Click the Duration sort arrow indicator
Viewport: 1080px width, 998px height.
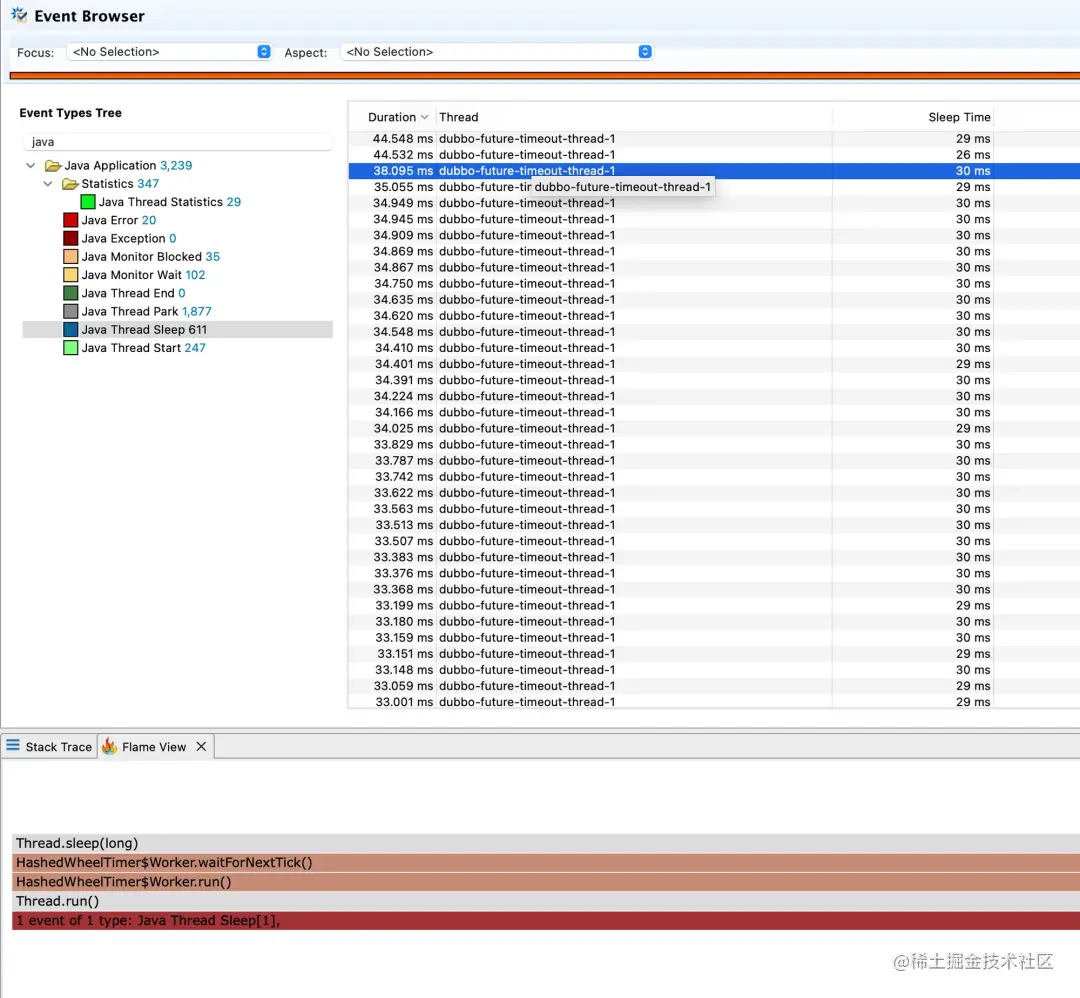tap(424, 117)
